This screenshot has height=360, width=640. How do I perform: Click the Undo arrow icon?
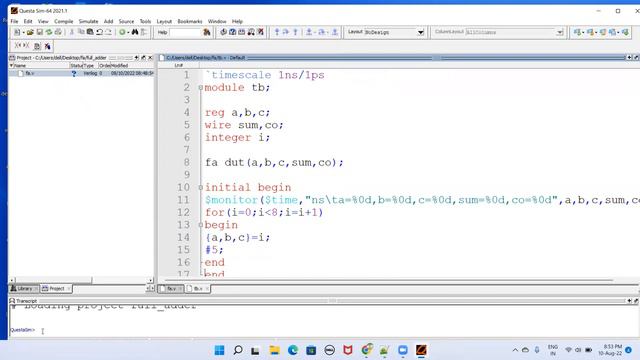(x=99, y=32)
